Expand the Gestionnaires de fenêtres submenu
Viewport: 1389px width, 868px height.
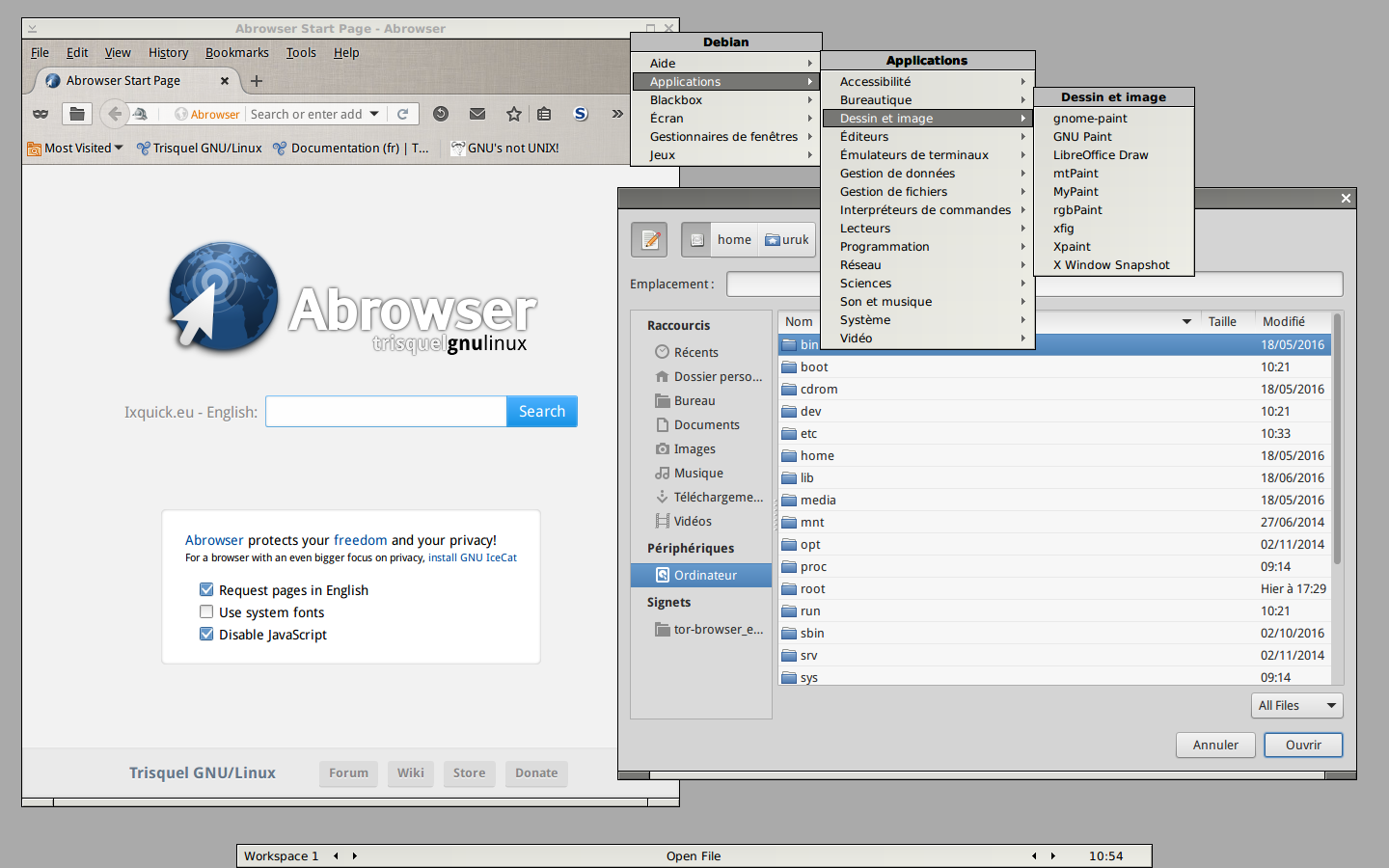725,136
